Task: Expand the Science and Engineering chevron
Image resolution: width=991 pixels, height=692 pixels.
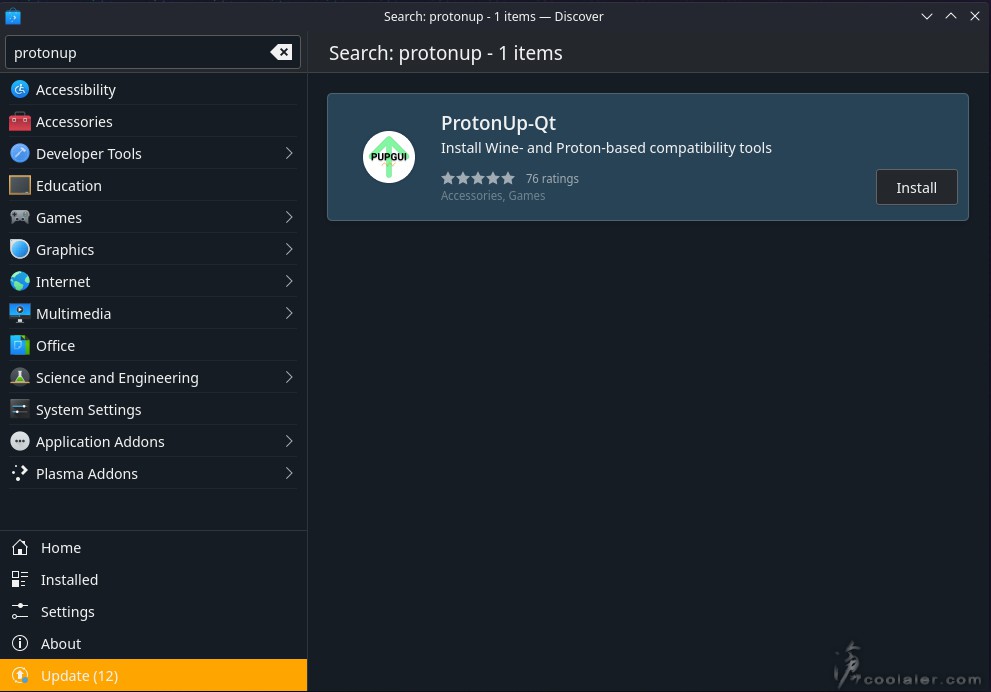Action: coord(289,377)
